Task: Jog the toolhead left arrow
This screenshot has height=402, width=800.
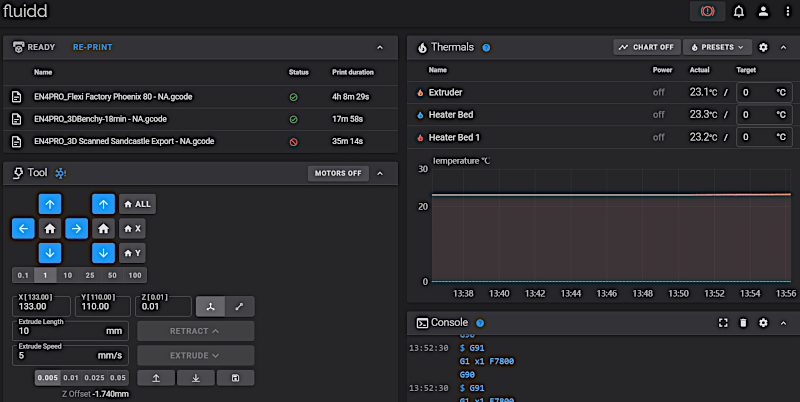Action: tap(23, 229)
